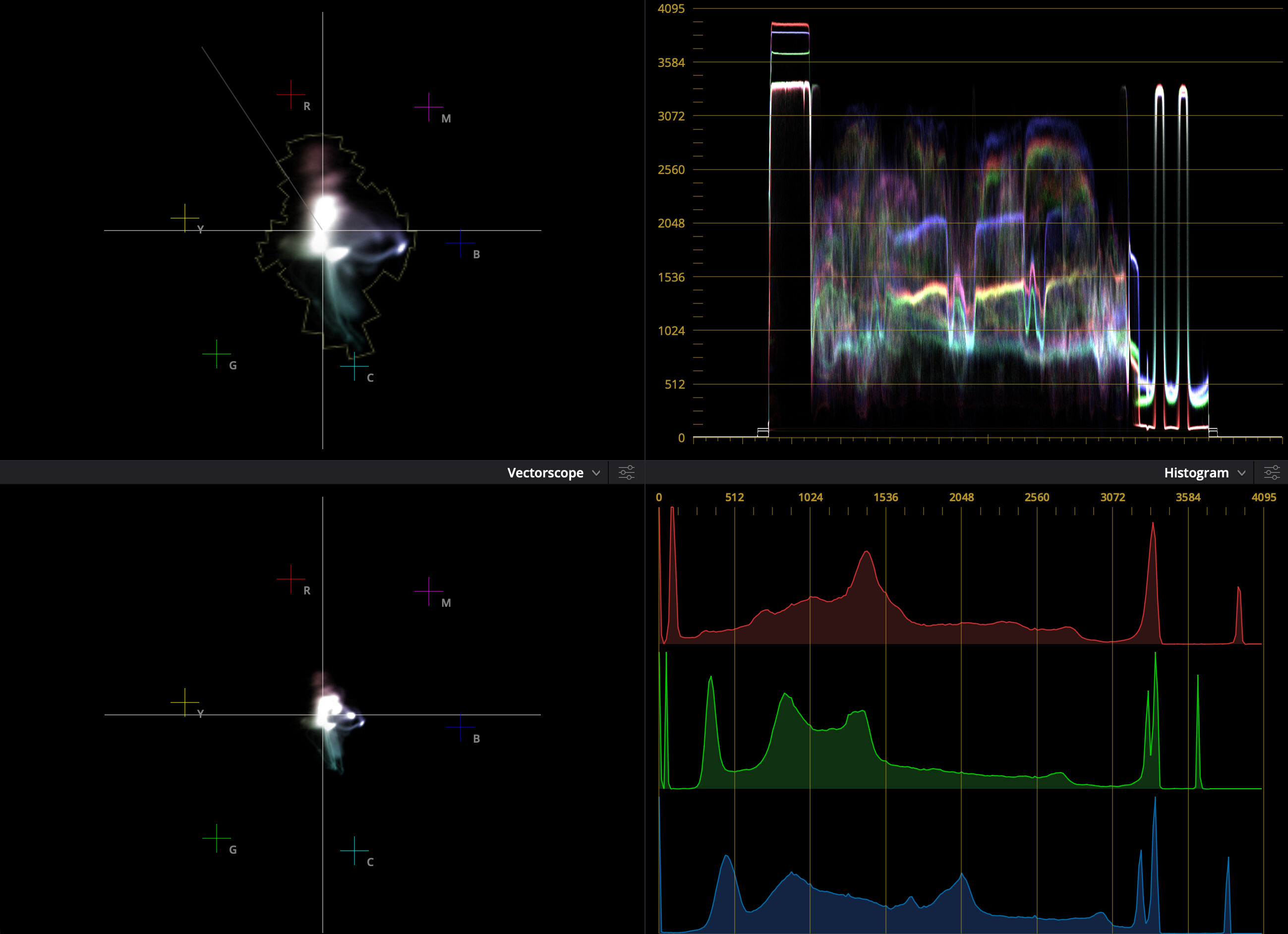Click the 512 label on histogram top scale

734,497
